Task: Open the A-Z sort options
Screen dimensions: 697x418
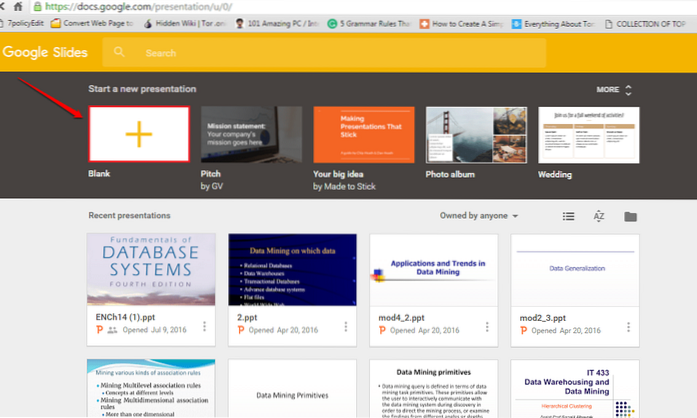Action: click(x=599, y=216)
